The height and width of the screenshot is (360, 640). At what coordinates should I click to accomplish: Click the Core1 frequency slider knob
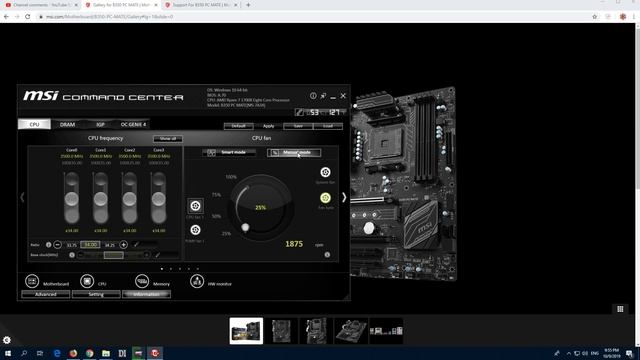tap(100, 199)
